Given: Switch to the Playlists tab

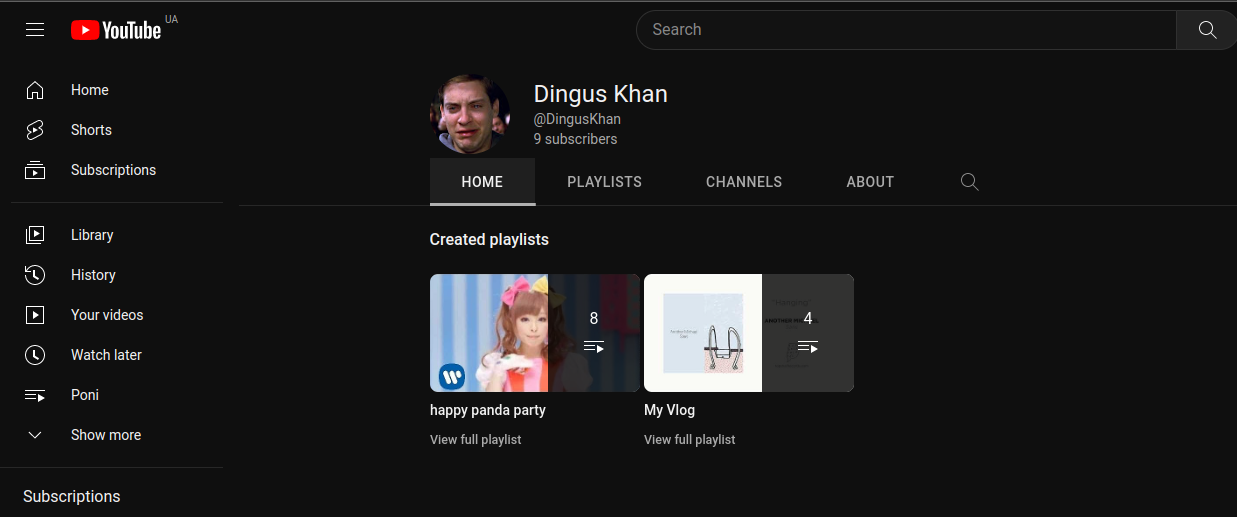Looking at the screenshot, I should click(604, 182).
